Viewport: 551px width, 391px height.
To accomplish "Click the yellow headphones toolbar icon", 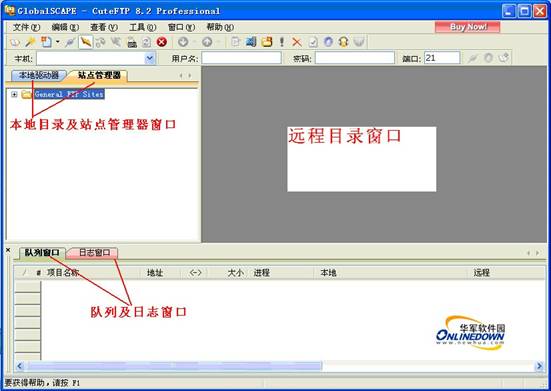I will coord(343,42).
